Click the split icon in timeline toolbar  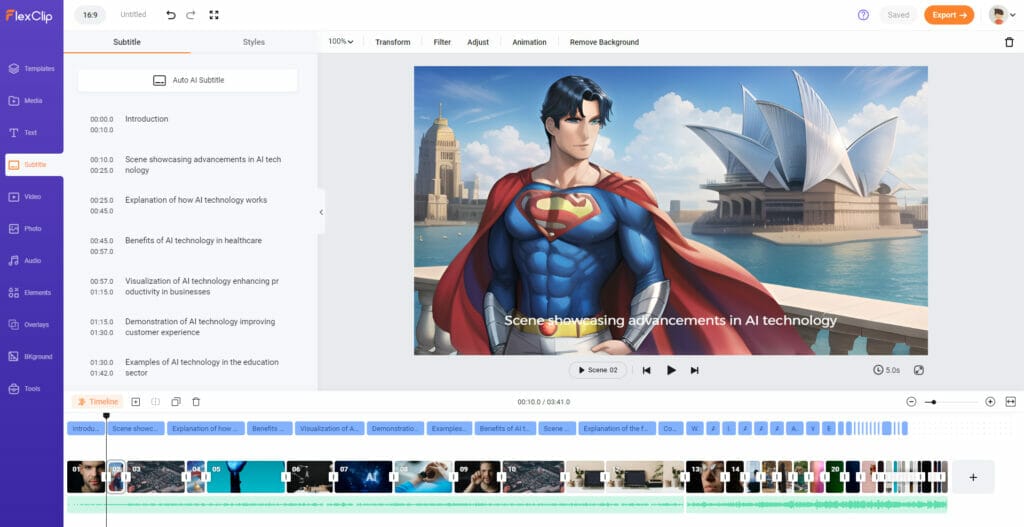coord(155,402)
